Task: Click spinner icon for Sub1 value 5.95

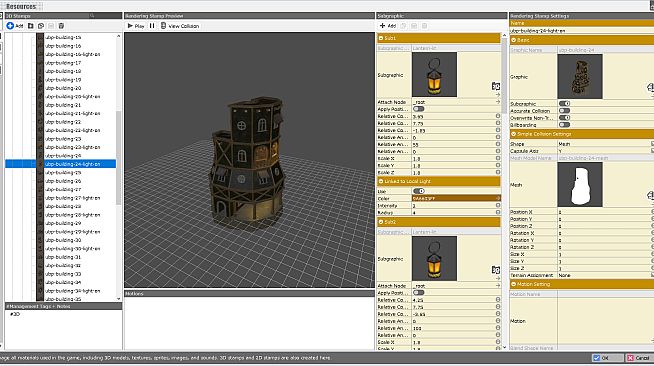Action: tap(498, 116)
